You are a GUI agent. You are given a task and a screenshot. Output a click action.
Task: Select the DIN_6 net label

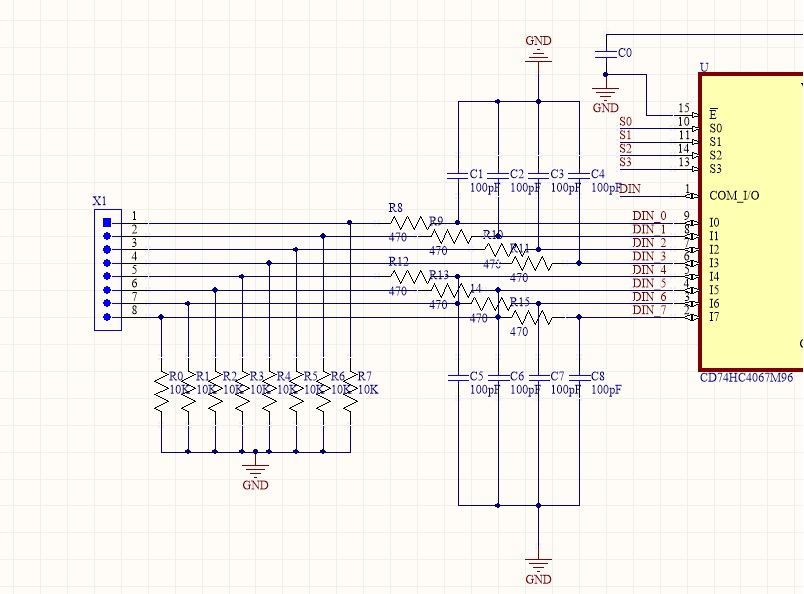click(649, 296)
